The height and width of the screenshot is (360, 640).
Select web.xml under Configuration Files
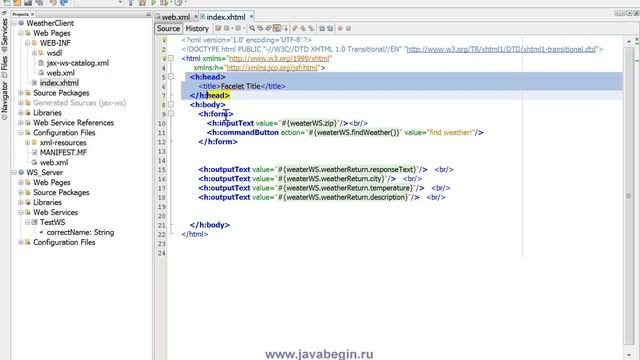coord(54,162)
